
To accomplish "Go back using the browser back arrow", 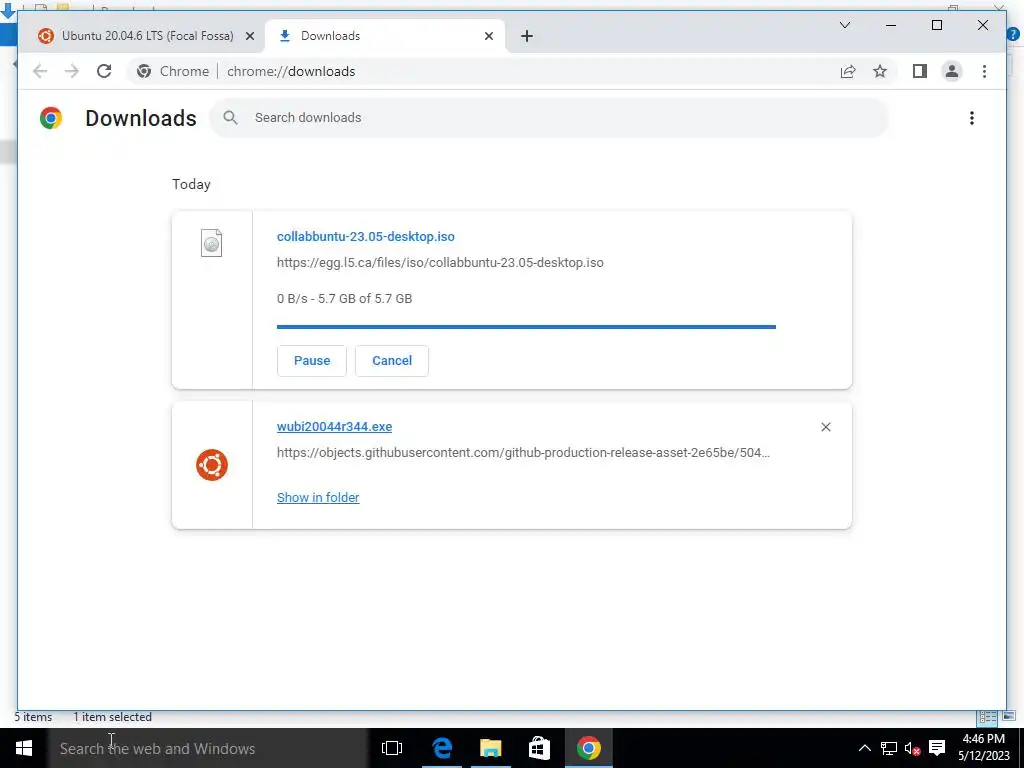I will coord(40,71).
